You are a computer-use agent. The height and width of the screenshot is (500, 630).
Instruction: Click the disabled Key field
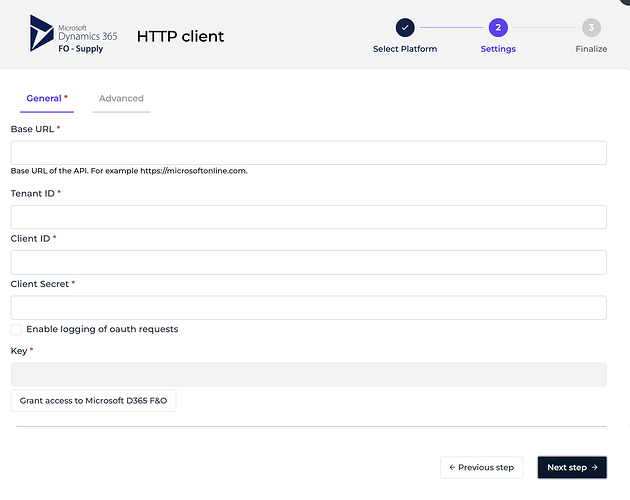309,375
